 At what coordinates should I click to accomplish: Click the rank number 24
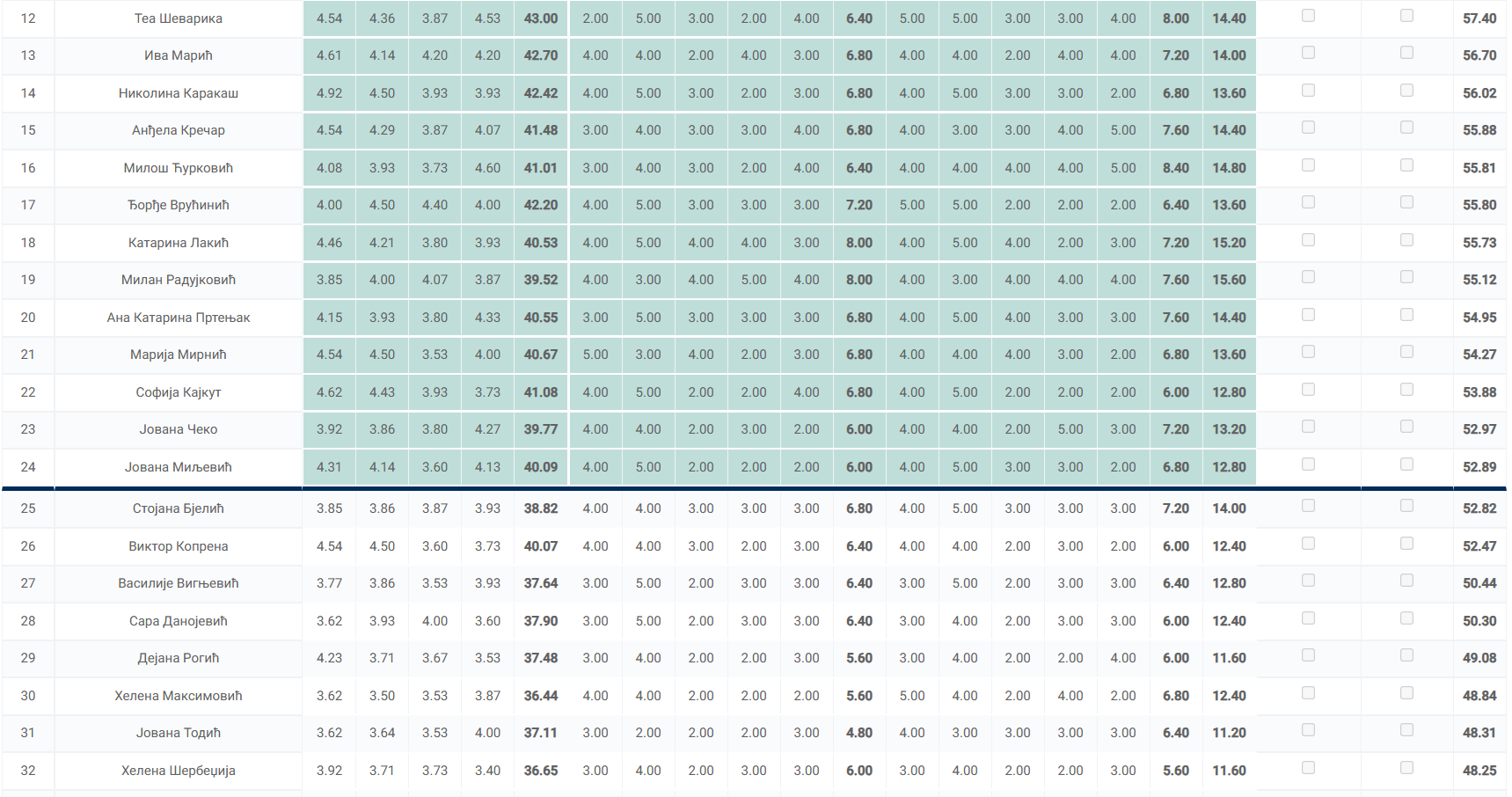tap(28, 467)
